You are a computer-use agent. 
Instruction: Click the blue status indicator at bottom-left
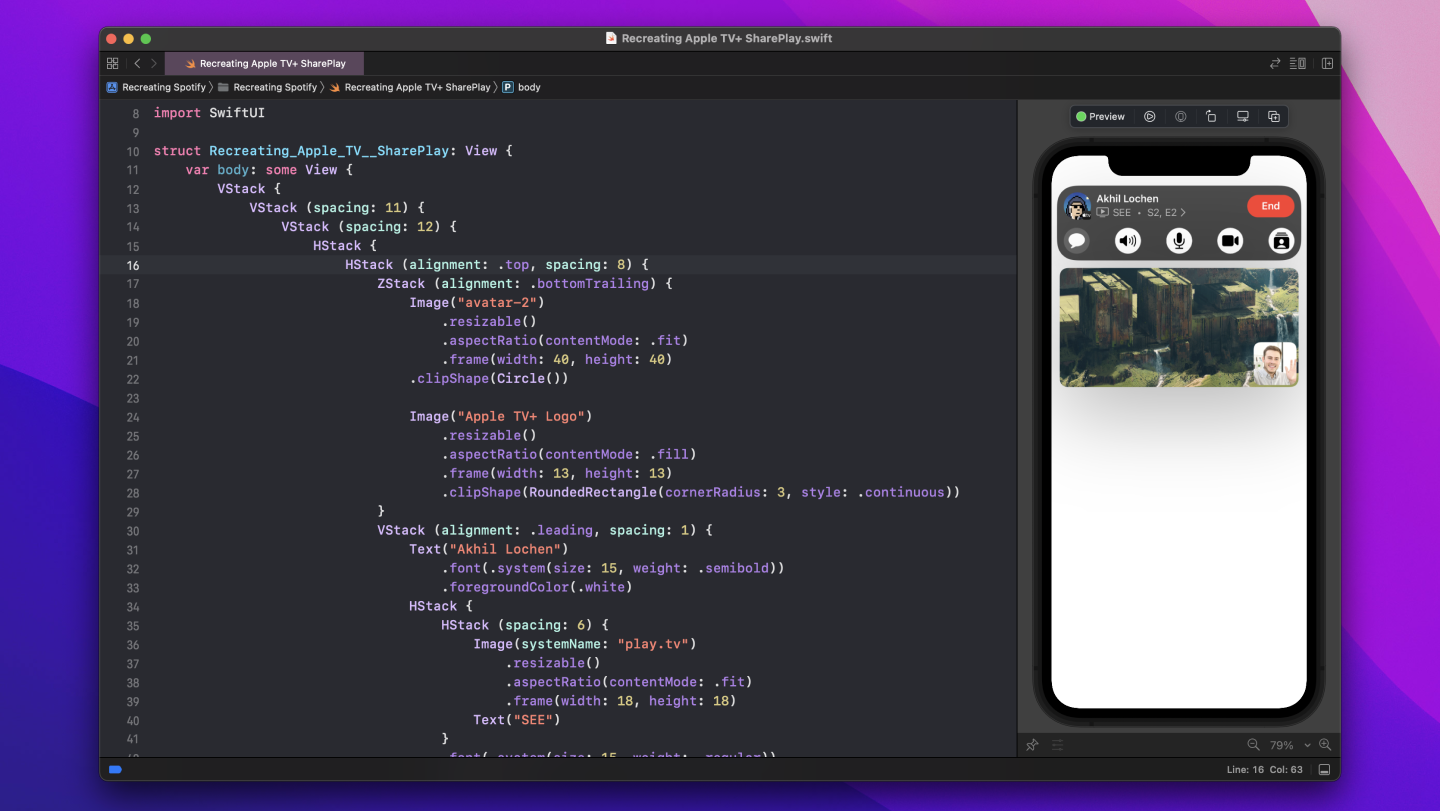coord(115,770)
